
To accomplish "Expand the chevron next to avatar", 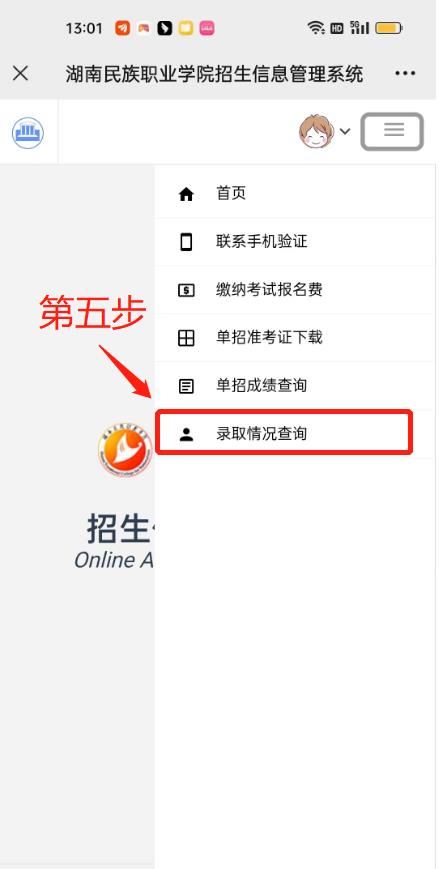I will pyautogui.click(x=345, y=131).
